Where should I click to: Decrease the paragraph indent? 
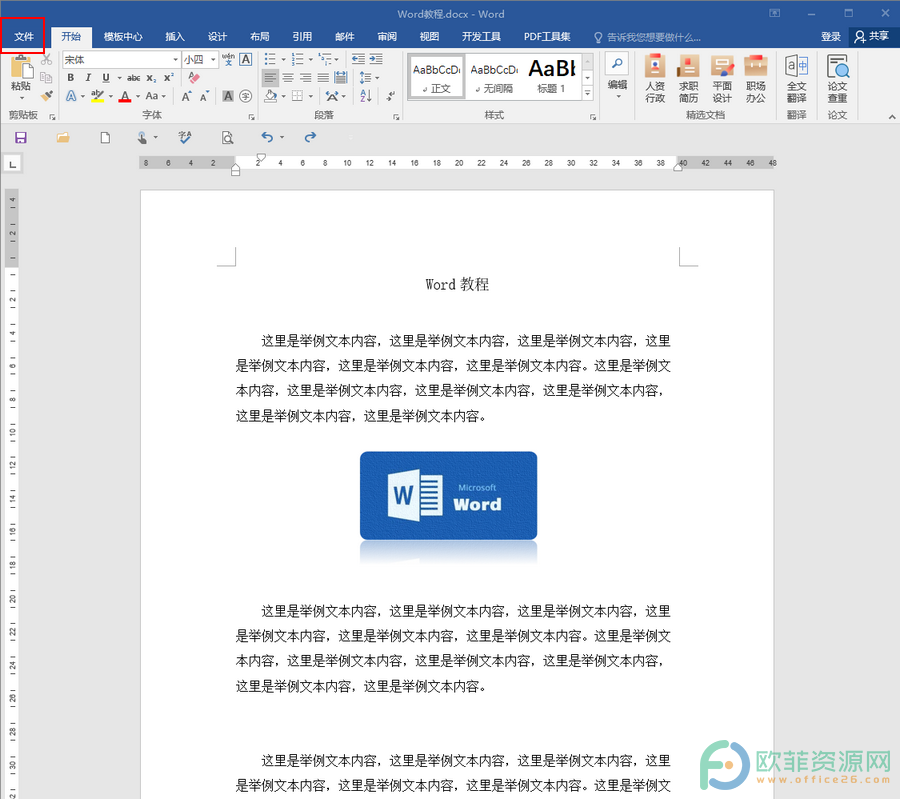click(358, 59)
